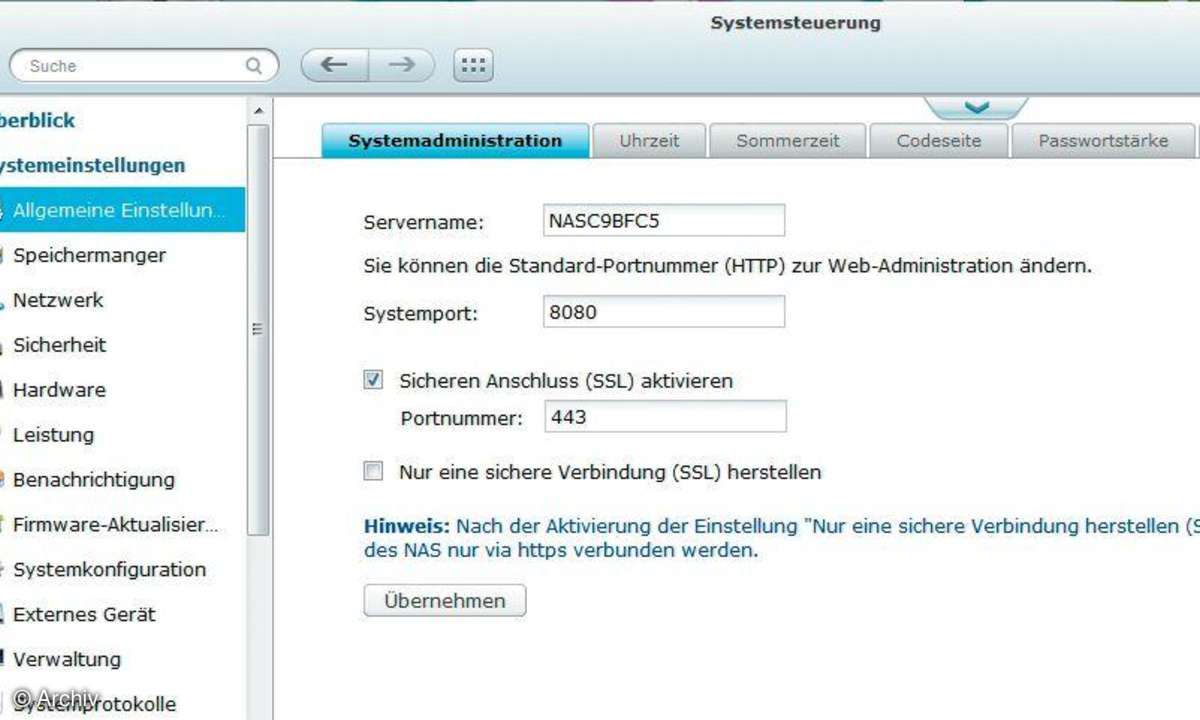
Task: Click the Übernehmen button
Action: coord(445,601)
